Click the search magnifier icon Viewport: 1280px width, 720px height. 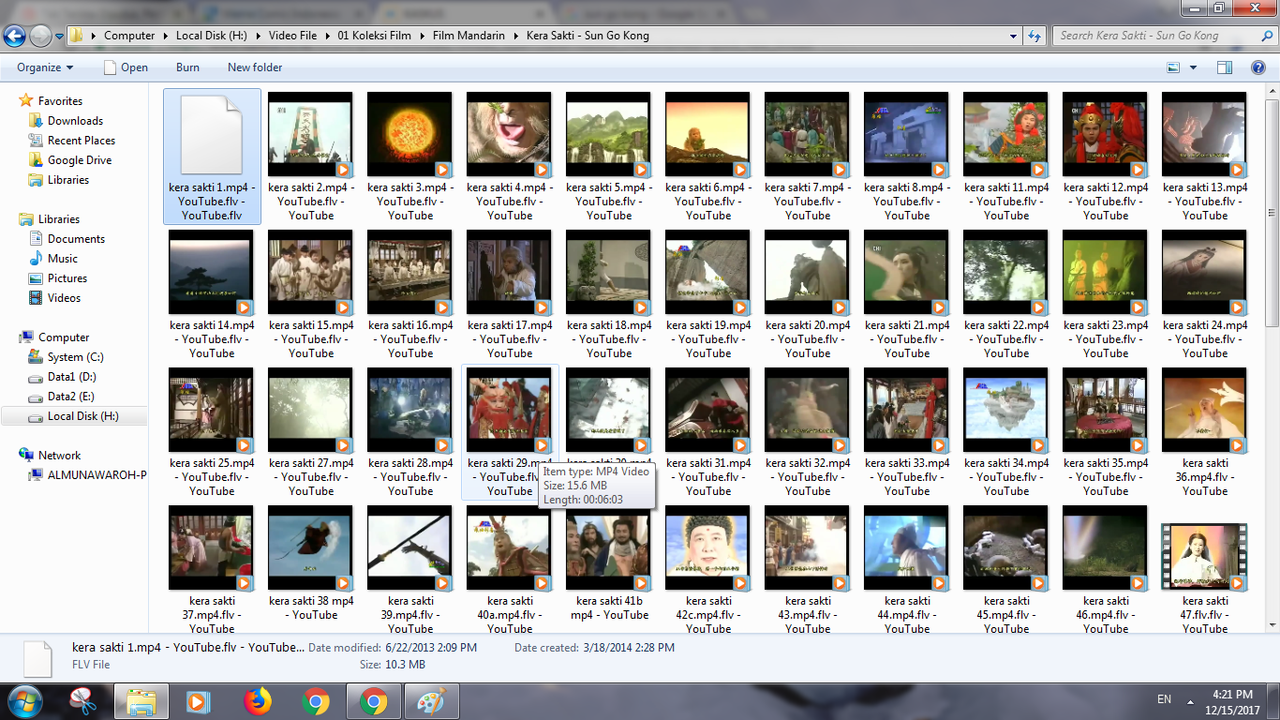[x=1266, y=35]
